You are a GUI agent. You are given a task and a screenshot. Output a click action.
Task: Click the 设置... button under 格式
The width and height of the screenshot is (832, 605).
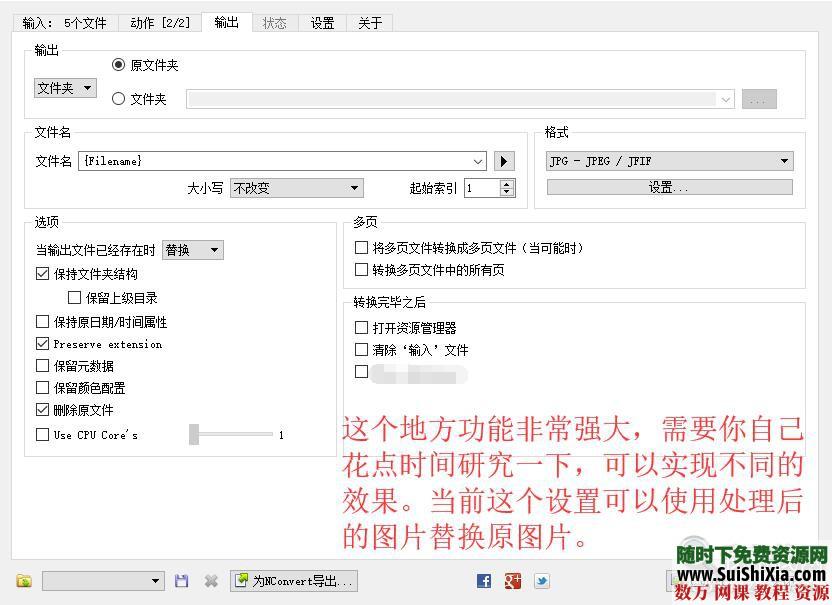667,188
